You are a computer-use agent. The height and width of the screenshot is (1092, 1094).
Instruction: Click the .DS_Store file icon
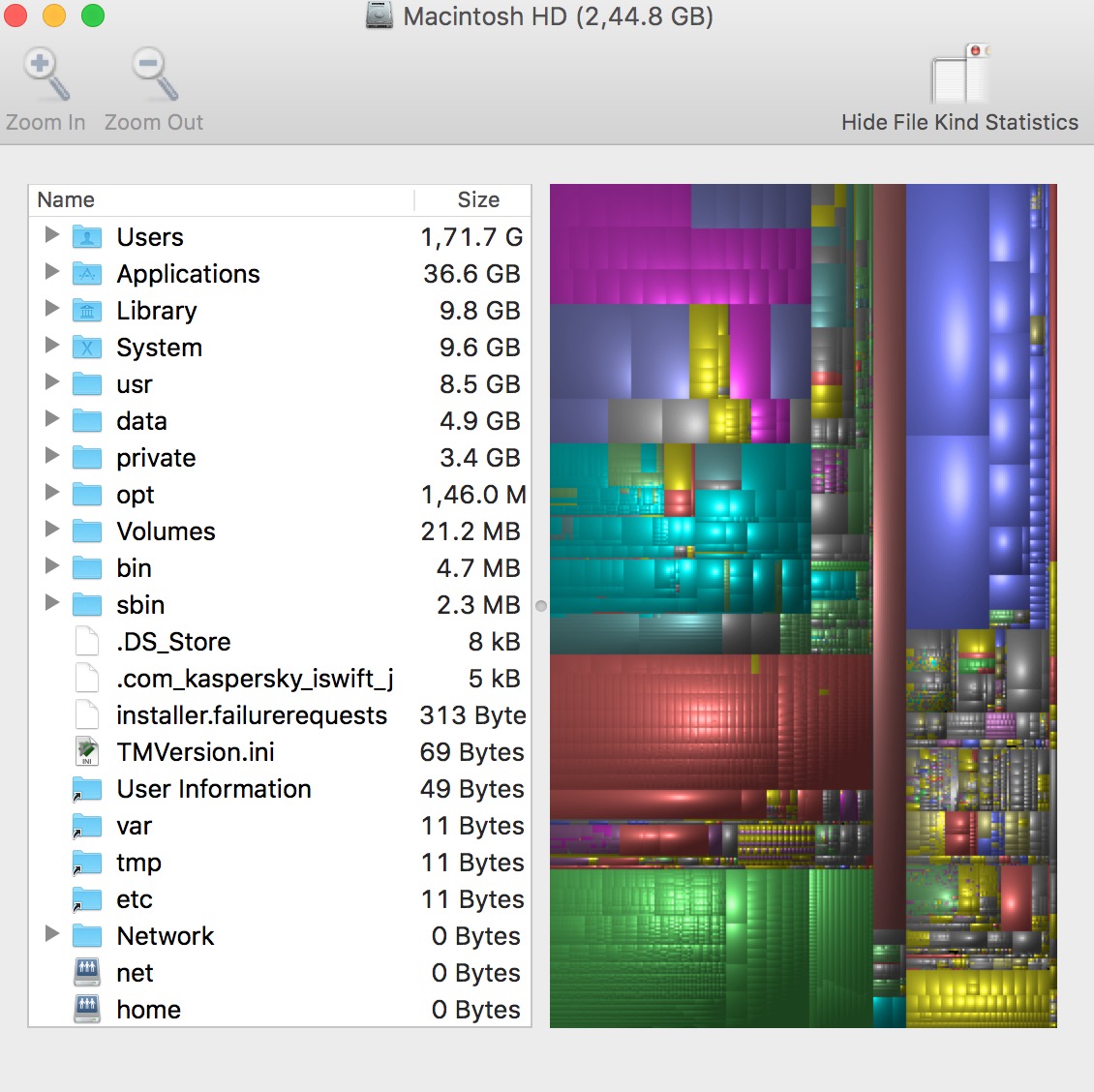87,641
